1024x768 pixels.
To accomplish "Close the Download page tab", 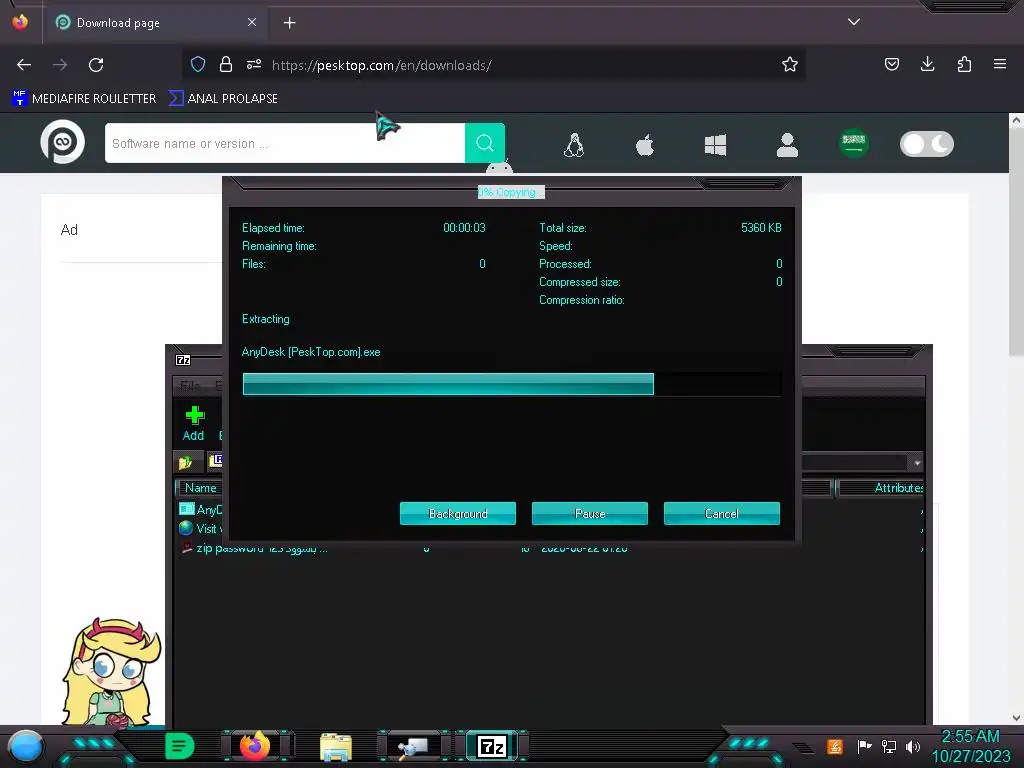I will (252, 22).
